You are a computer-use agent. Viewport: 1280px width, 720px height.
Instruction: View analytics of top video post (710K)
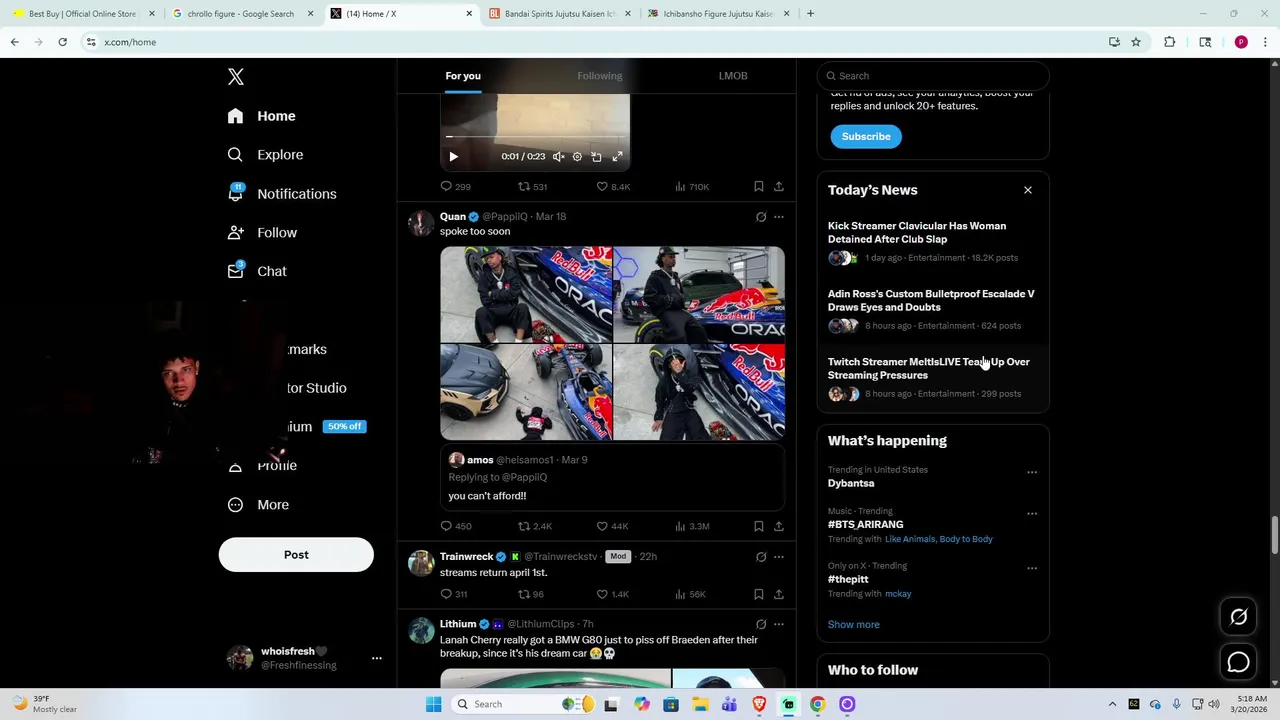click(x=692, y=187)
